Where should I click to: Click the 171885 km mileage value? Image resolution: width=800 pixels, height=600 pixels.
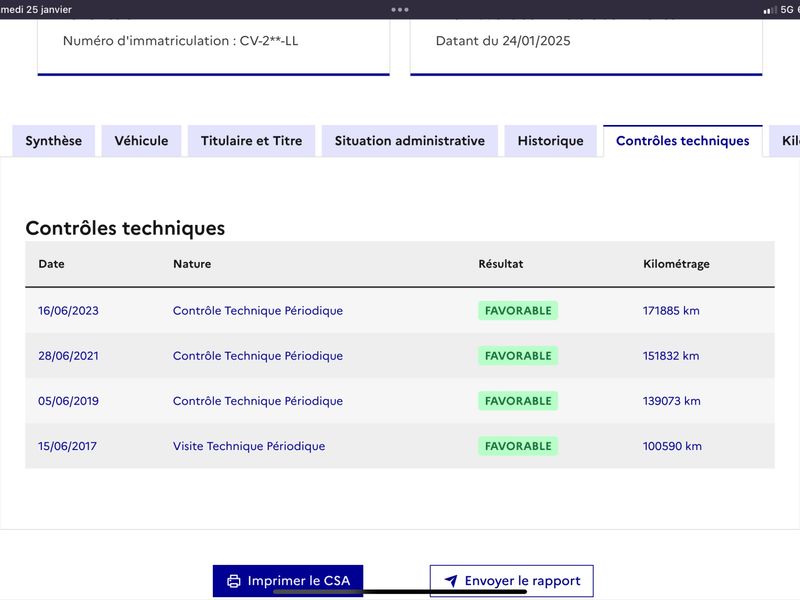(671, 311)
